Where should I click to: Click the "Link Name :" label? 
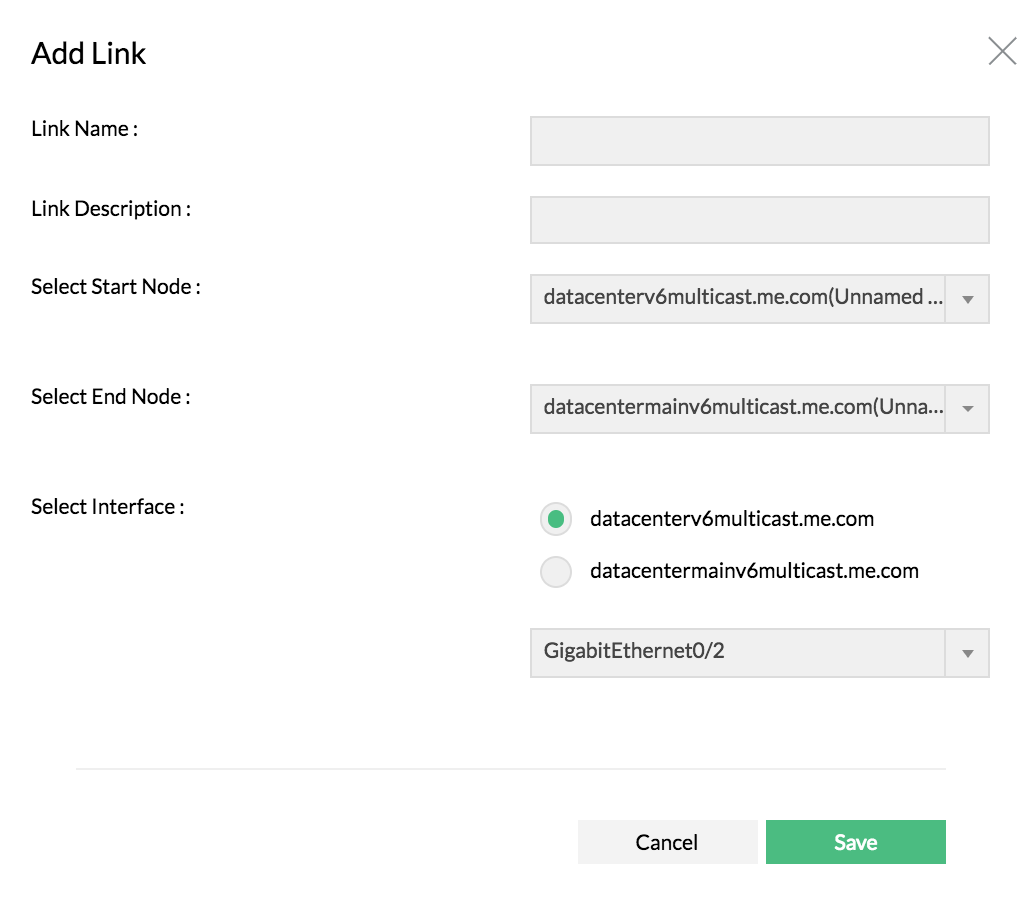(84, 129)
